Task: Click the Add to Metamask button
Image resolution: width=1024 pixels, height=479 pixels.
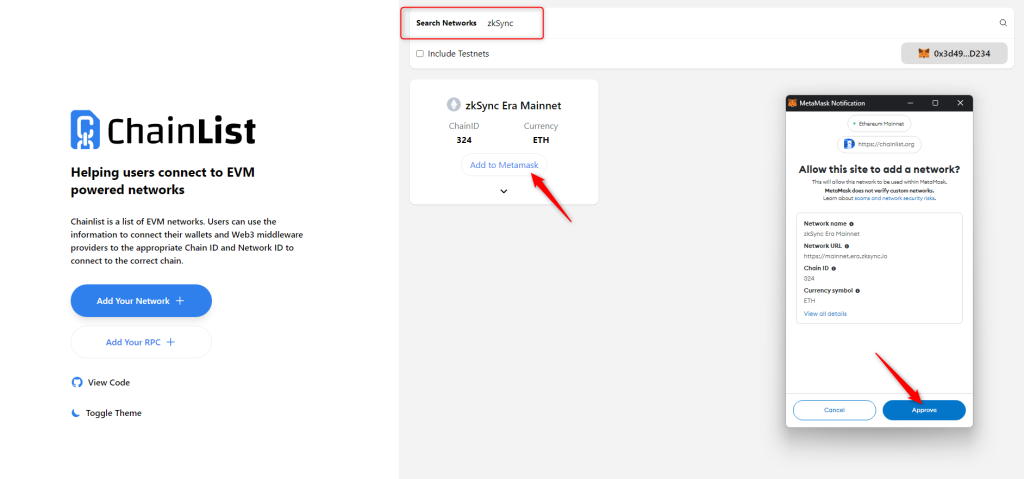Action: [504, 165]
